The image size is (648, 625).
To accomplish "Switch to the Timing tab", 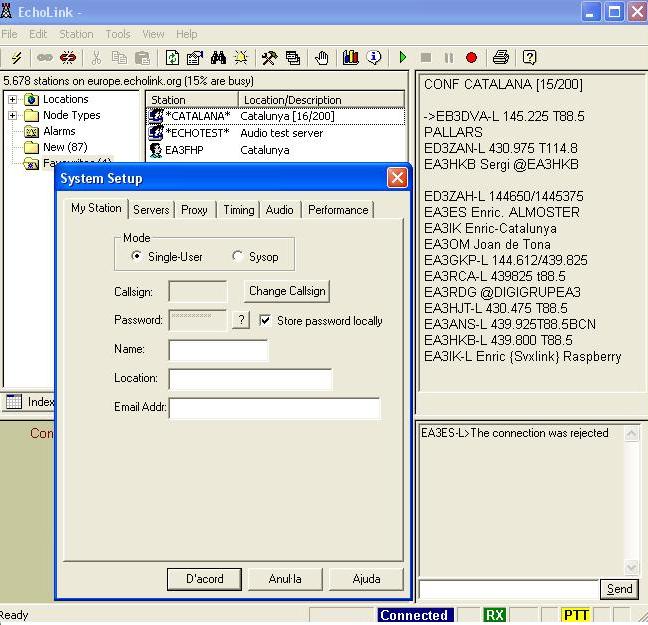I will coord(238,210).
